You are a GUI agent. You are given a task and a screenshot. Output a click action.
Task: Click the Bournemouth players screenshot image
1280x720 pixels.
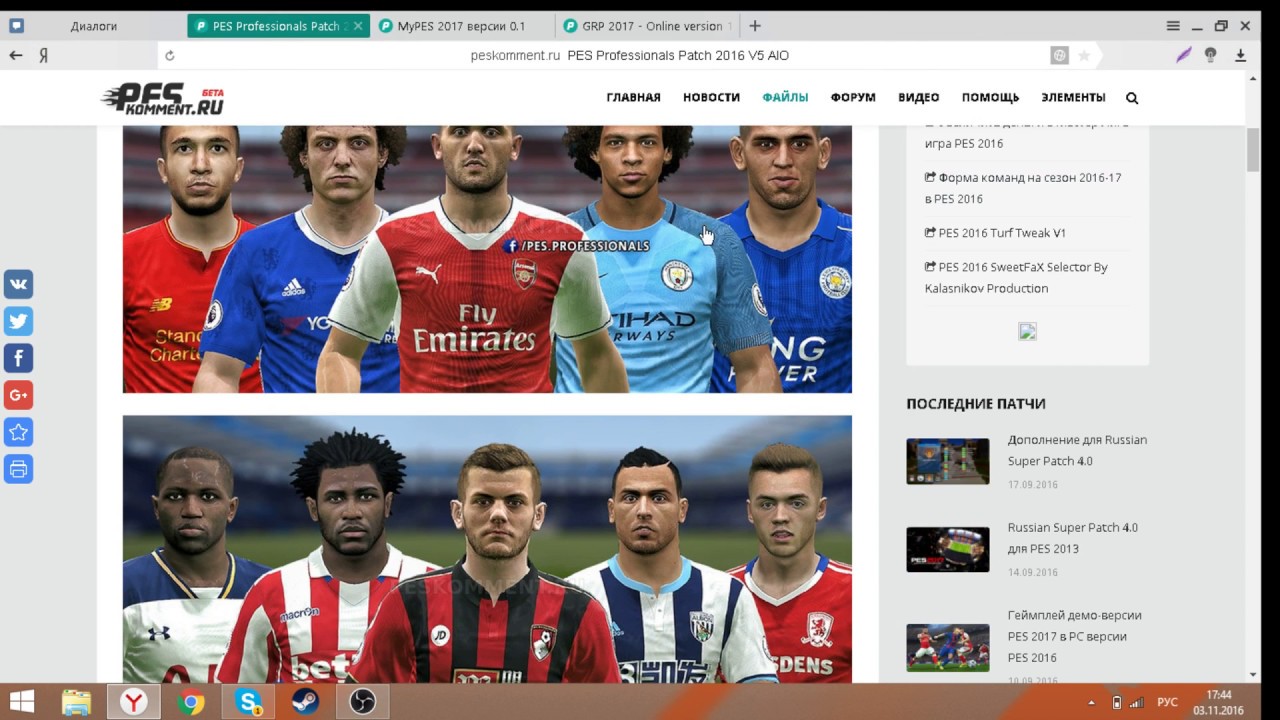click(487, 549)
